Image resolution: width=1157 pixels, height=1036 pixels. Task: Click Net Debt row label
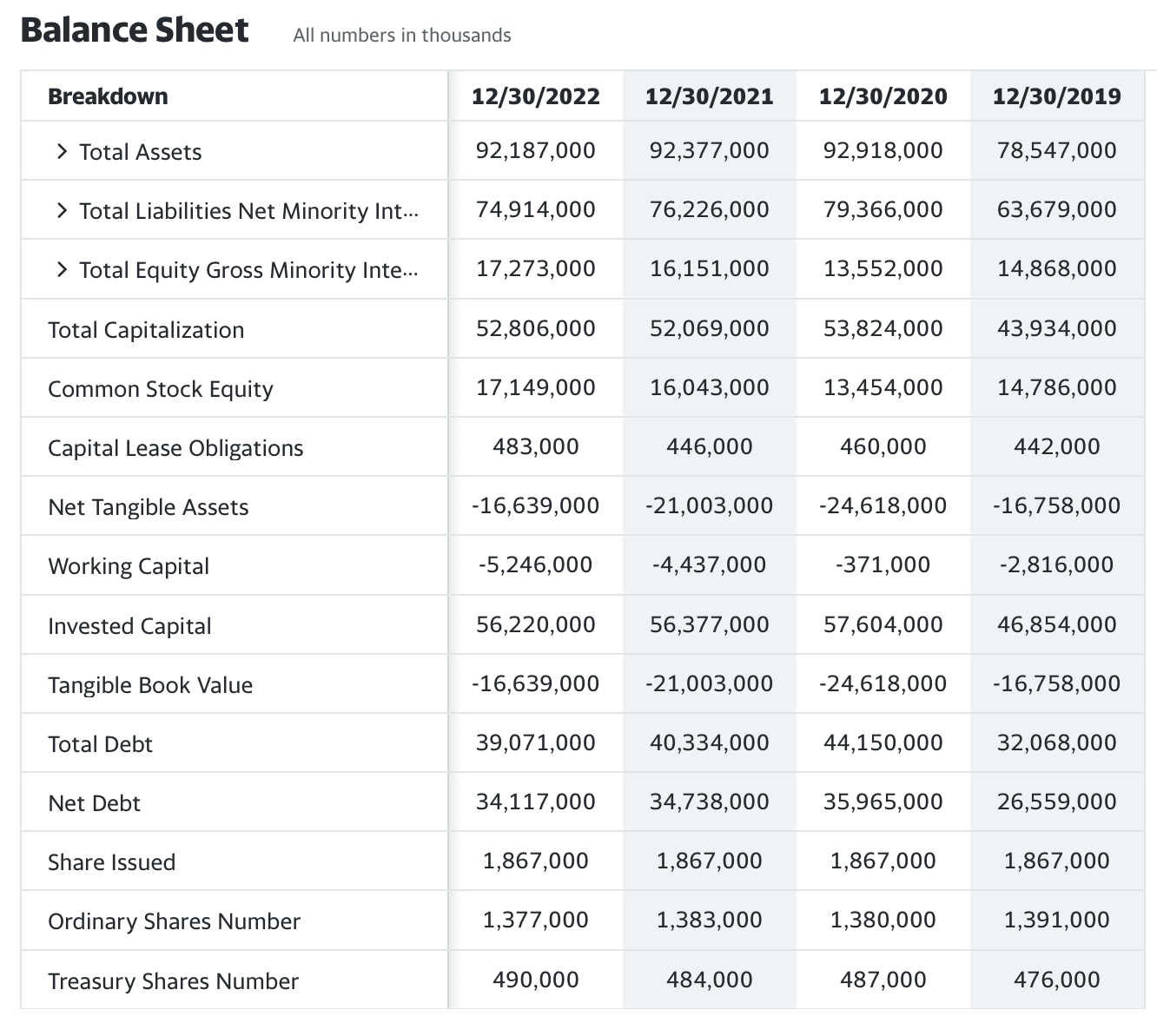94,803
